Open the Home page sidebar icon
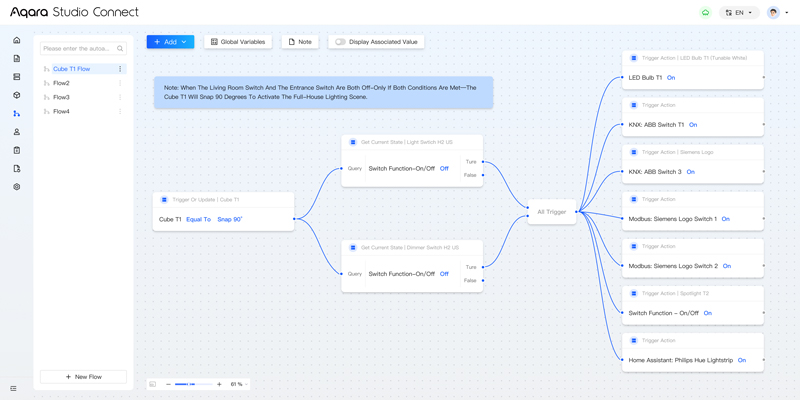Viewport: 800px width, 400px height. [16, 41]
